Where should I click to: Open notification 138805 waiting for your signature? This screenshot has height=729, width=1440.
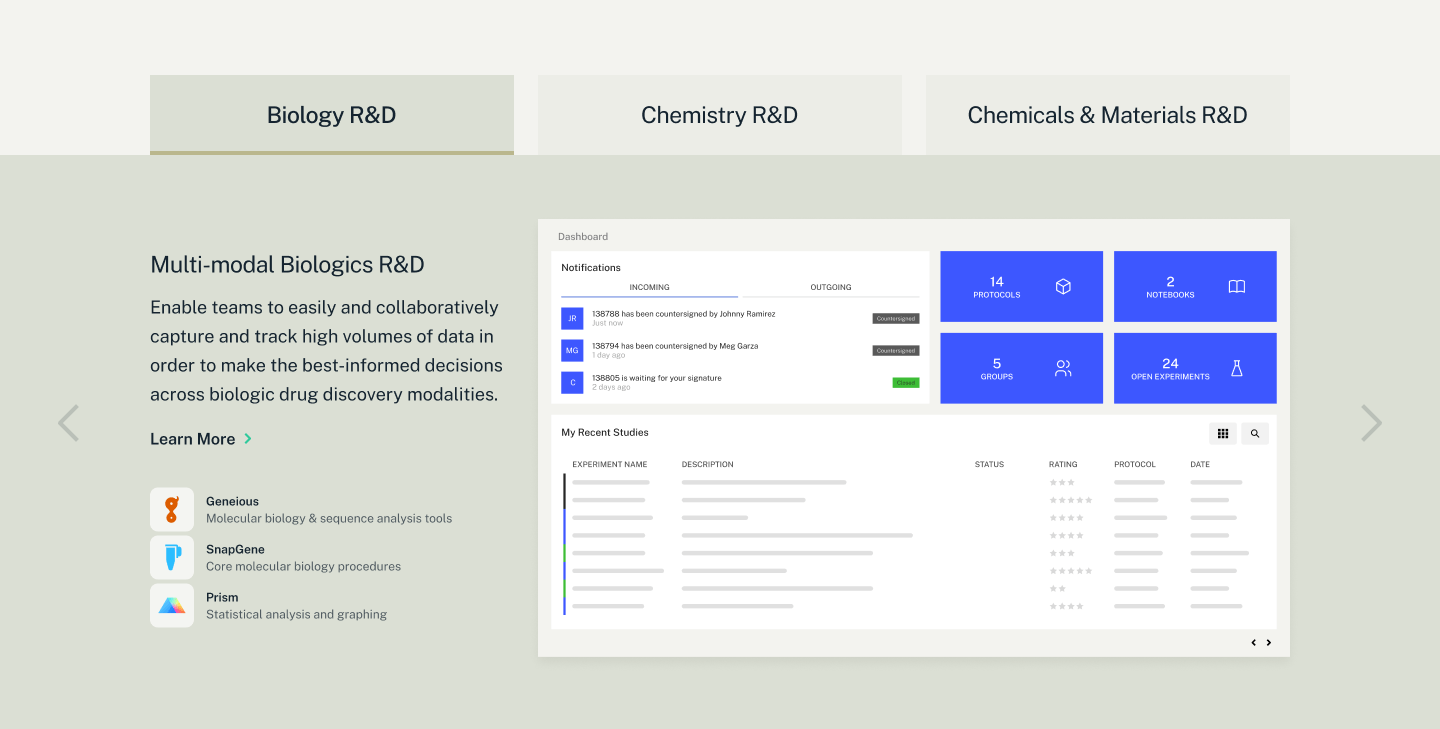657,378
